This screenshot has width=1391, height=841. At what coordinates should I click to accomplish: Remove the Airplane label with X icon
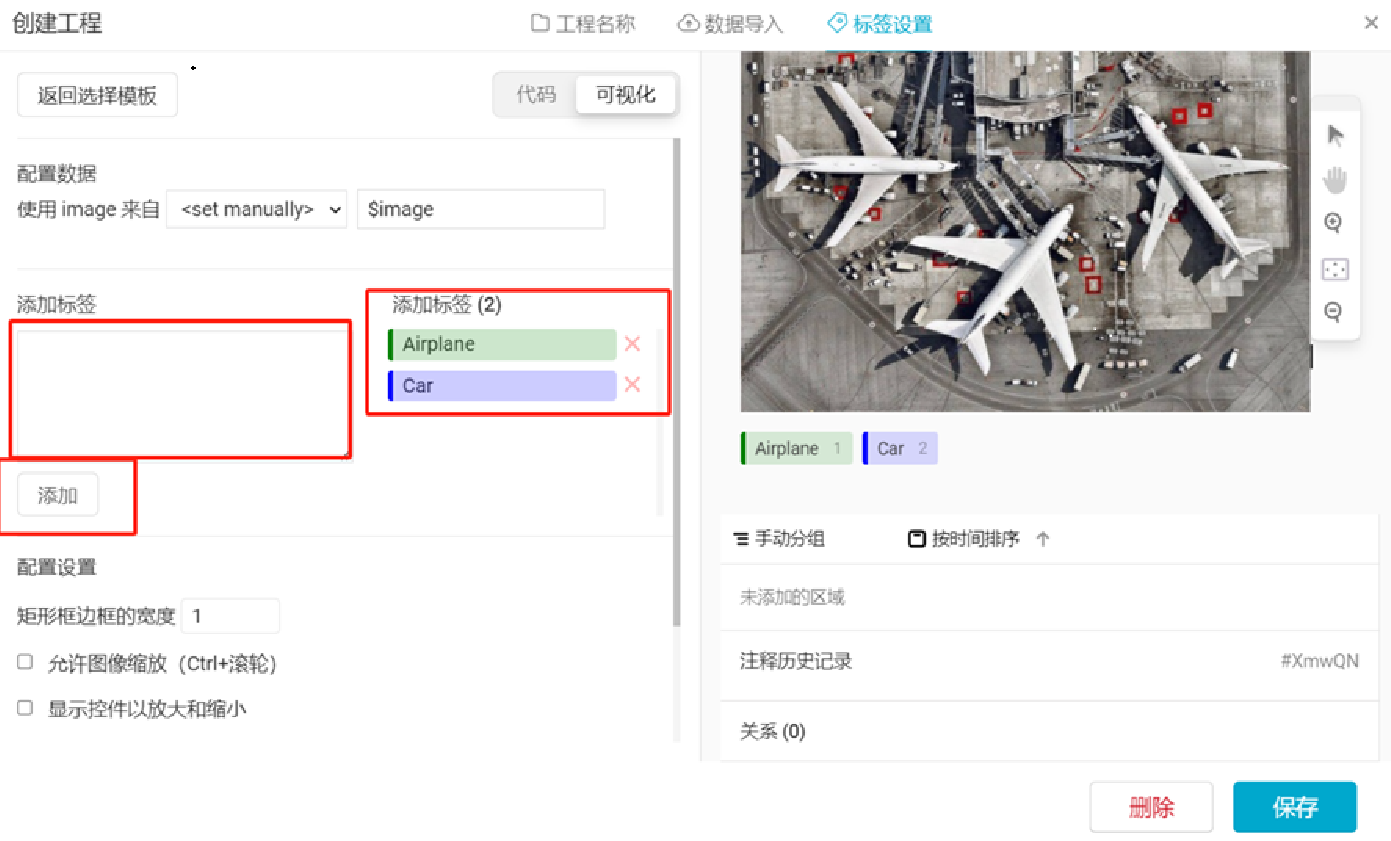632,344
